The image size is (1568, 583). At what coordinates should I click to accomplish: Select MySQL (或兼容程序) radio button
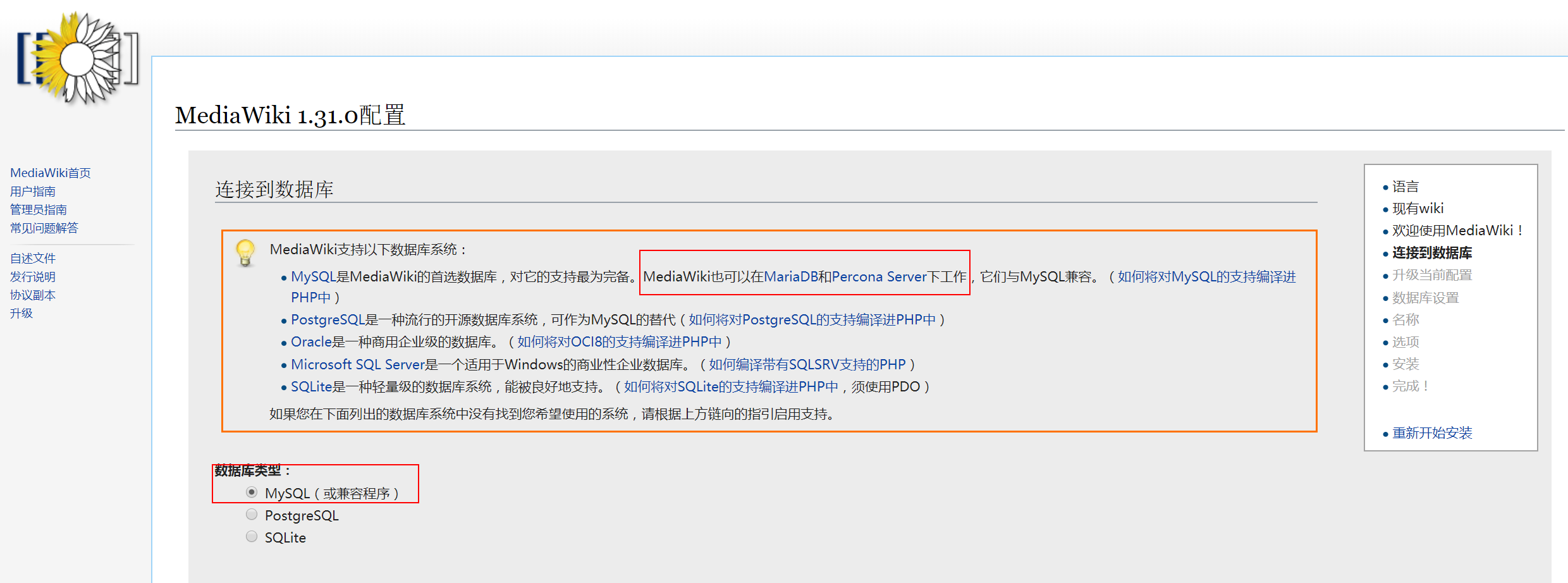coord(252,492)
